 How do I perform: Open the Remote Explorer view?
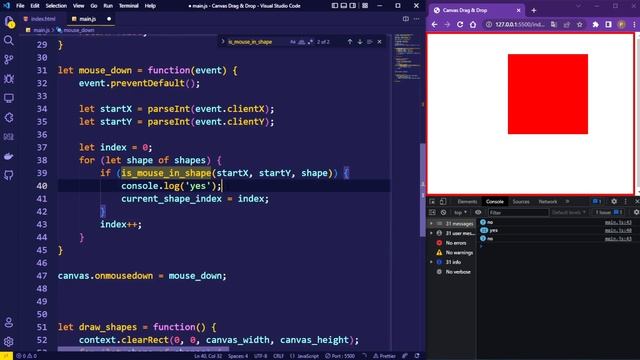(x=9, y=98)
